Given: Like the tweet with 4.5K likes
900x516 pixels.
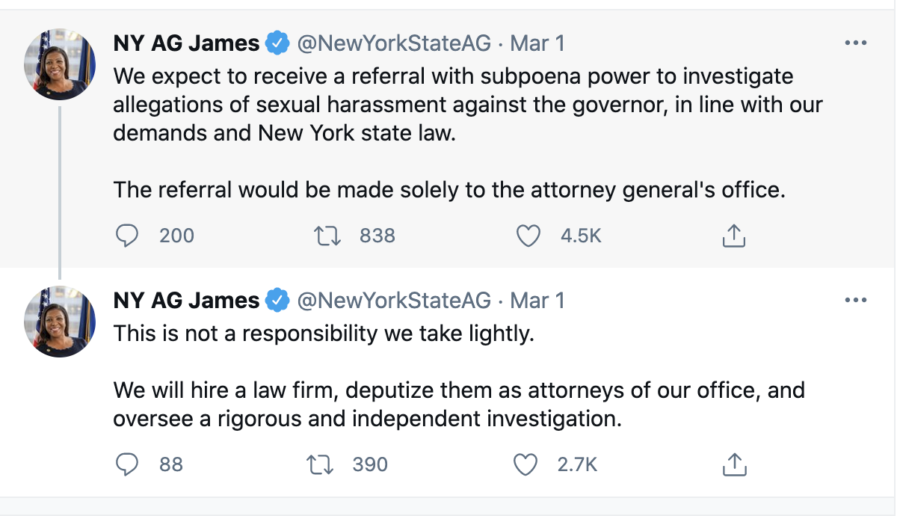Looking at the screenshot, I should pyautogui.click(x=528, y=236).
